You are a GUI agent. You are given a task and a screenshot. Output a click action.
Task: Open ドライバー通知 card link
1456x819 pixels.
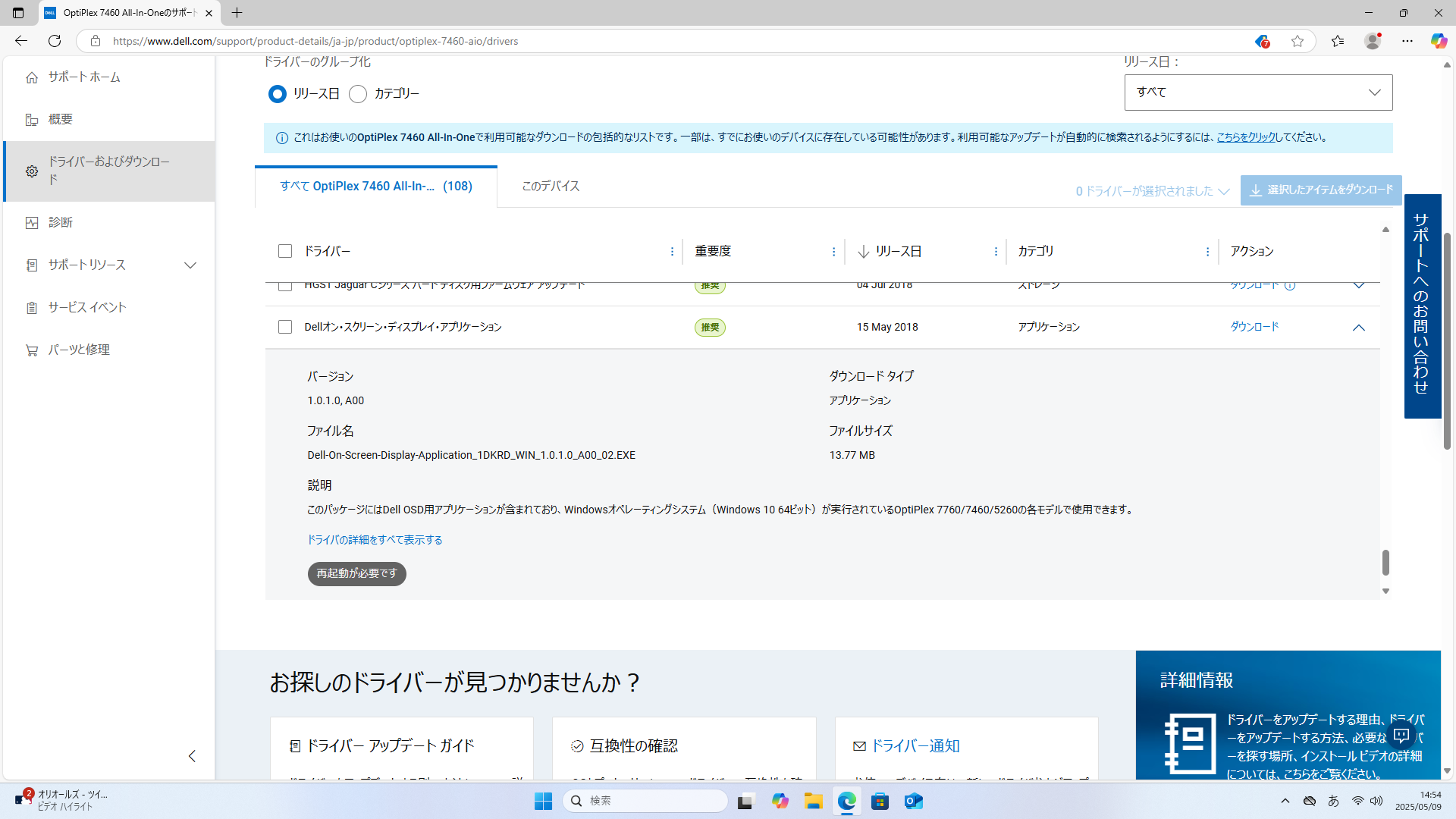pyautogui.click(x=915, y=746)
